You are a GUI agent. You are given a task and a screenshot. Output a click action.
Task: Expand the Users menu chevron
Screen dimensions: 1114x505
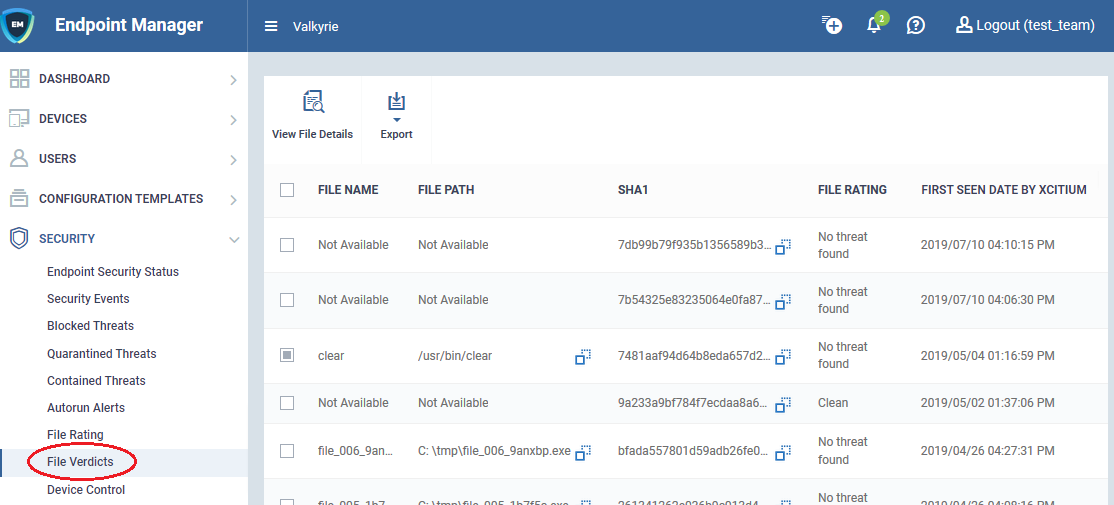pos(234,160)
